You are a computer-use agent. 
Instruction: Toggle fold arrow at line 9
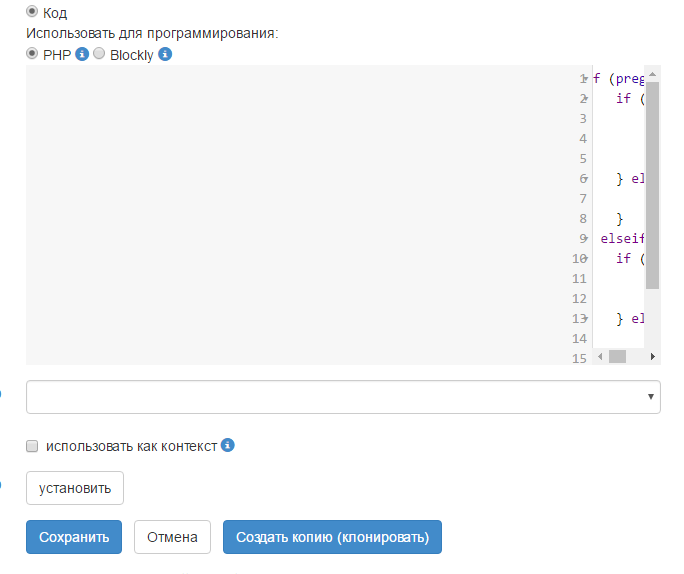point(583,239)
